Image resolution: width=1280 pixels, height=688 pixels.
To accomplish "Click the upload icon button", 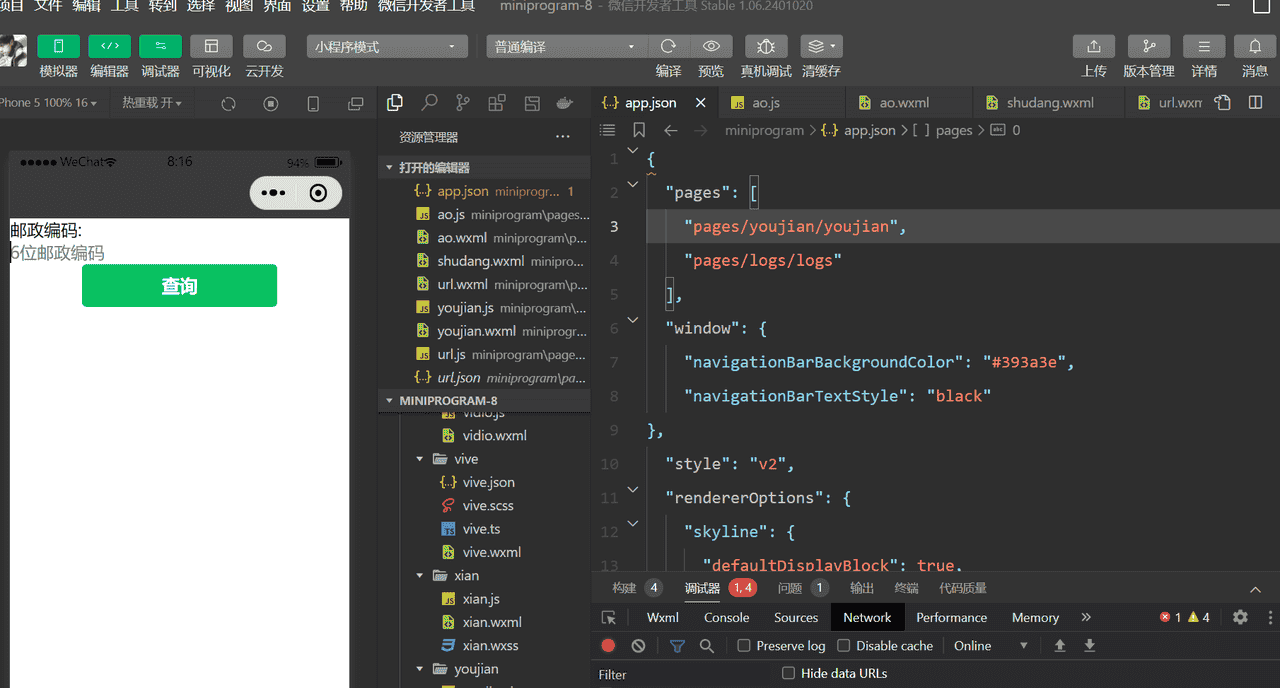I will [x=1094, y=47].
